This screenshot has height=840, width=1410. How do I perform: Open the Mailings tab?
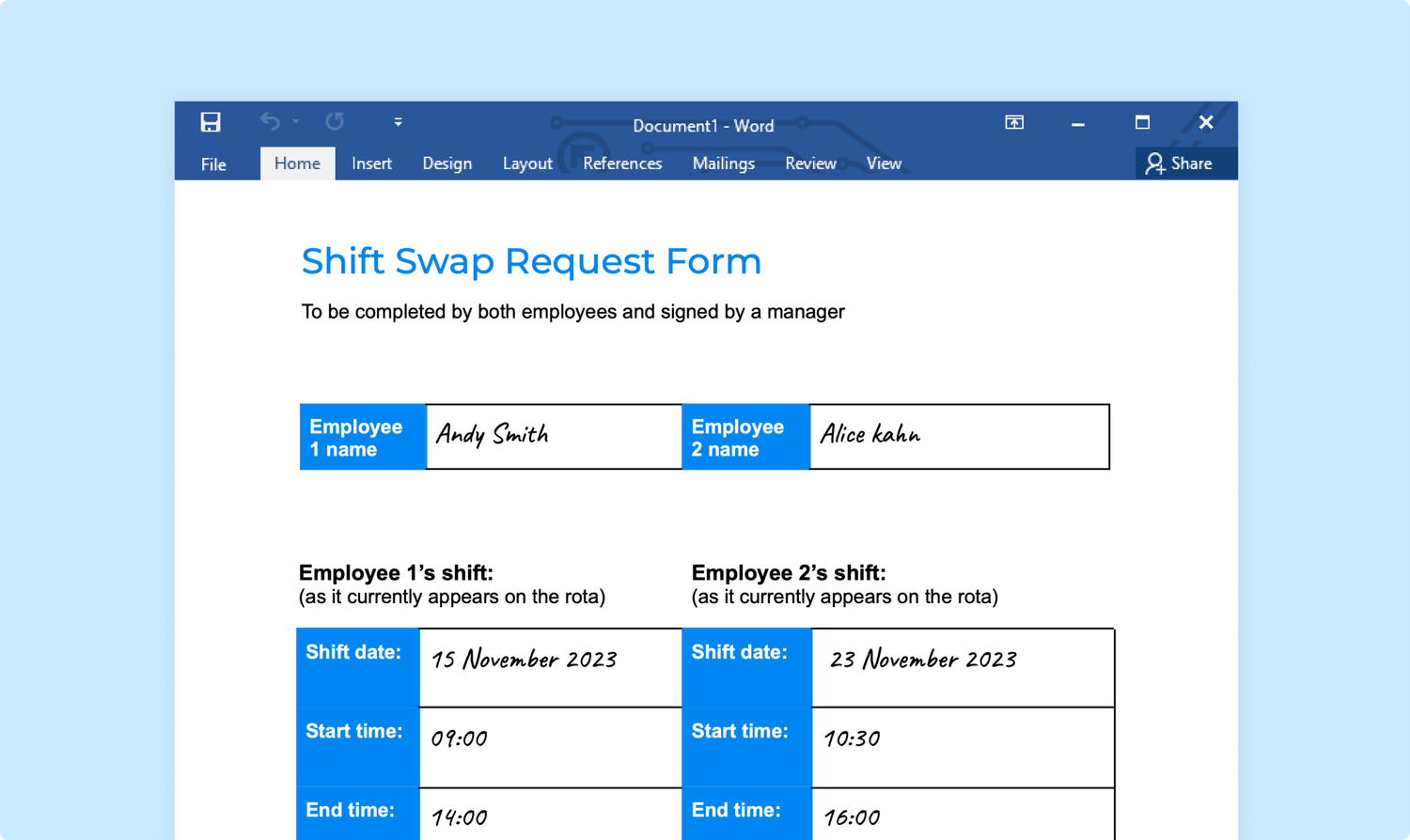723,163
